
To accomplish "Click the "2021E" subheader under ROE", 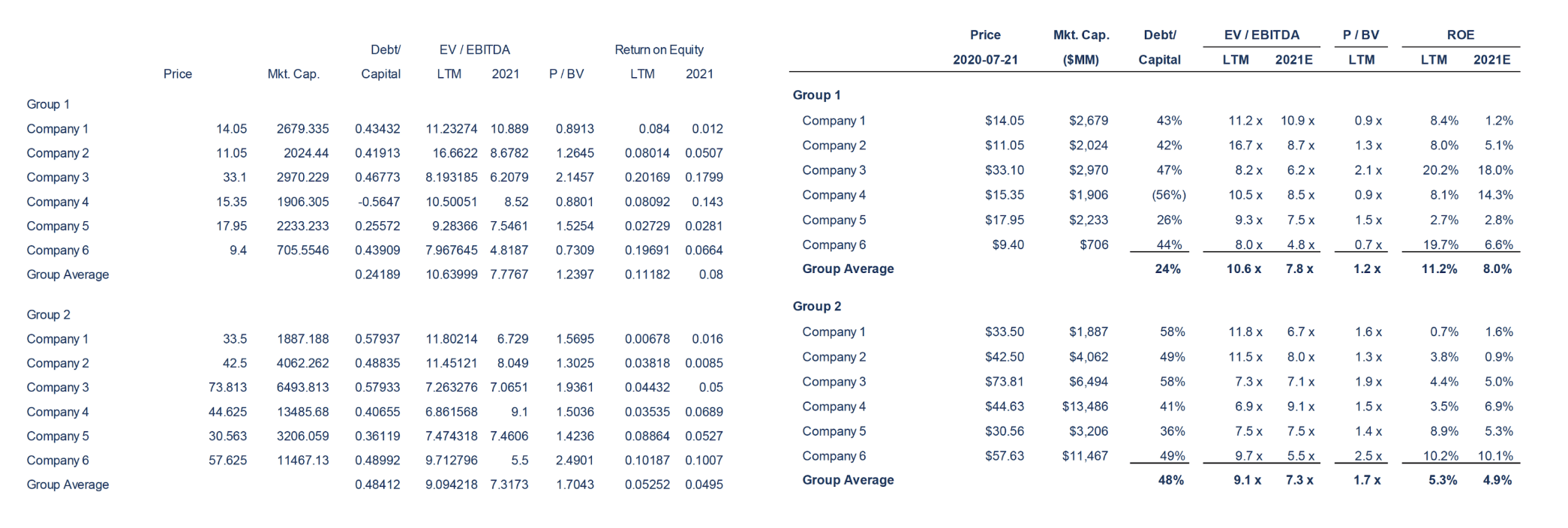I will 1491,60.
